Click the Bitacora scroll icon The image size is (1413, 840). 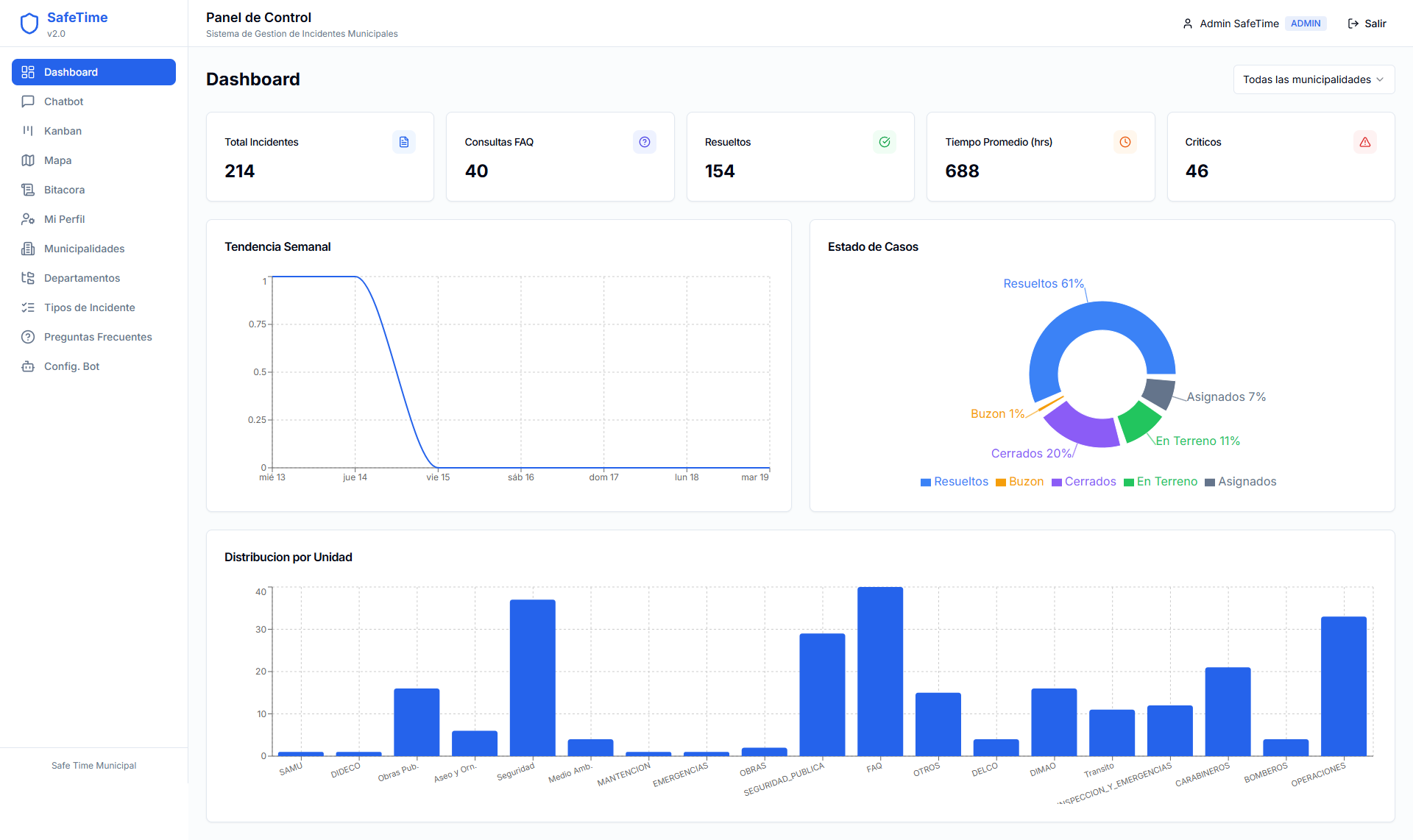point(28,190)
